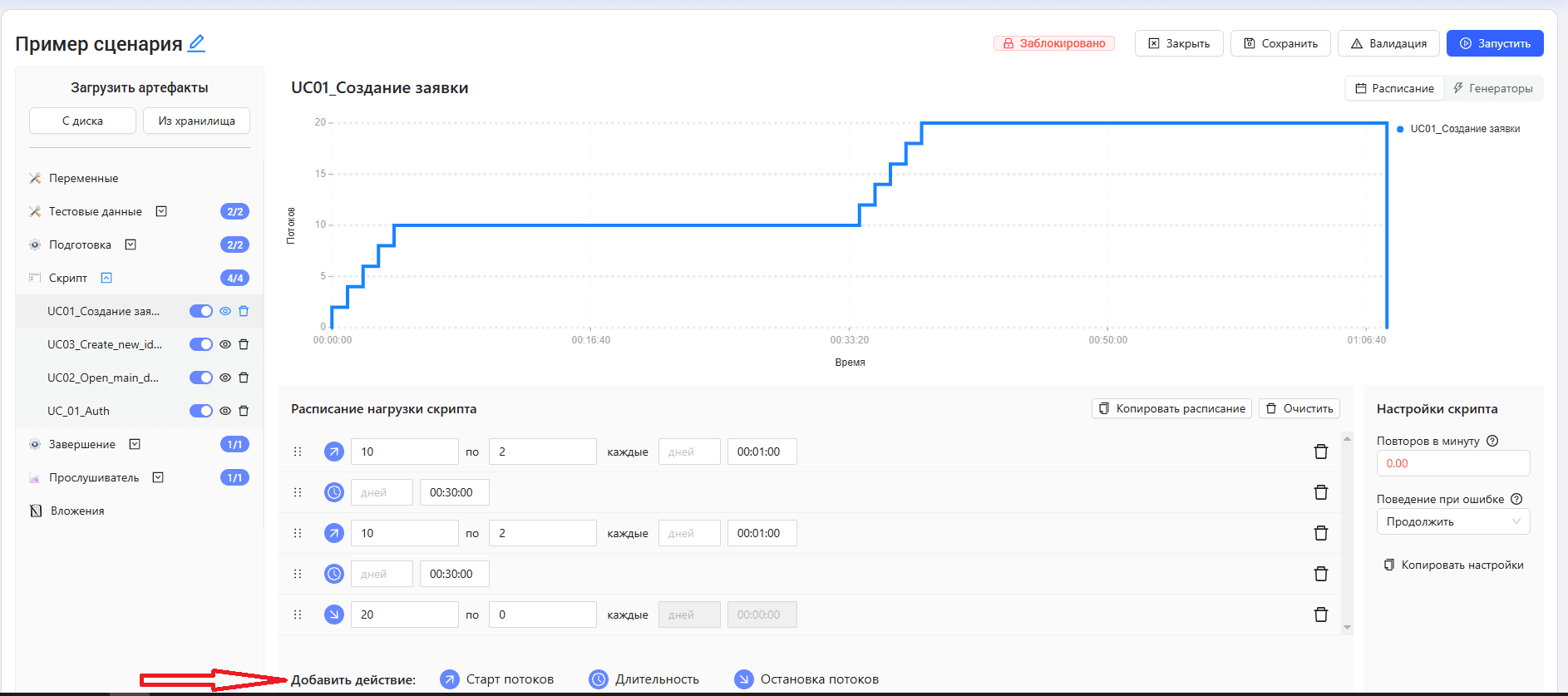Click the Повторов в минуту input field

pos(1453,463)
